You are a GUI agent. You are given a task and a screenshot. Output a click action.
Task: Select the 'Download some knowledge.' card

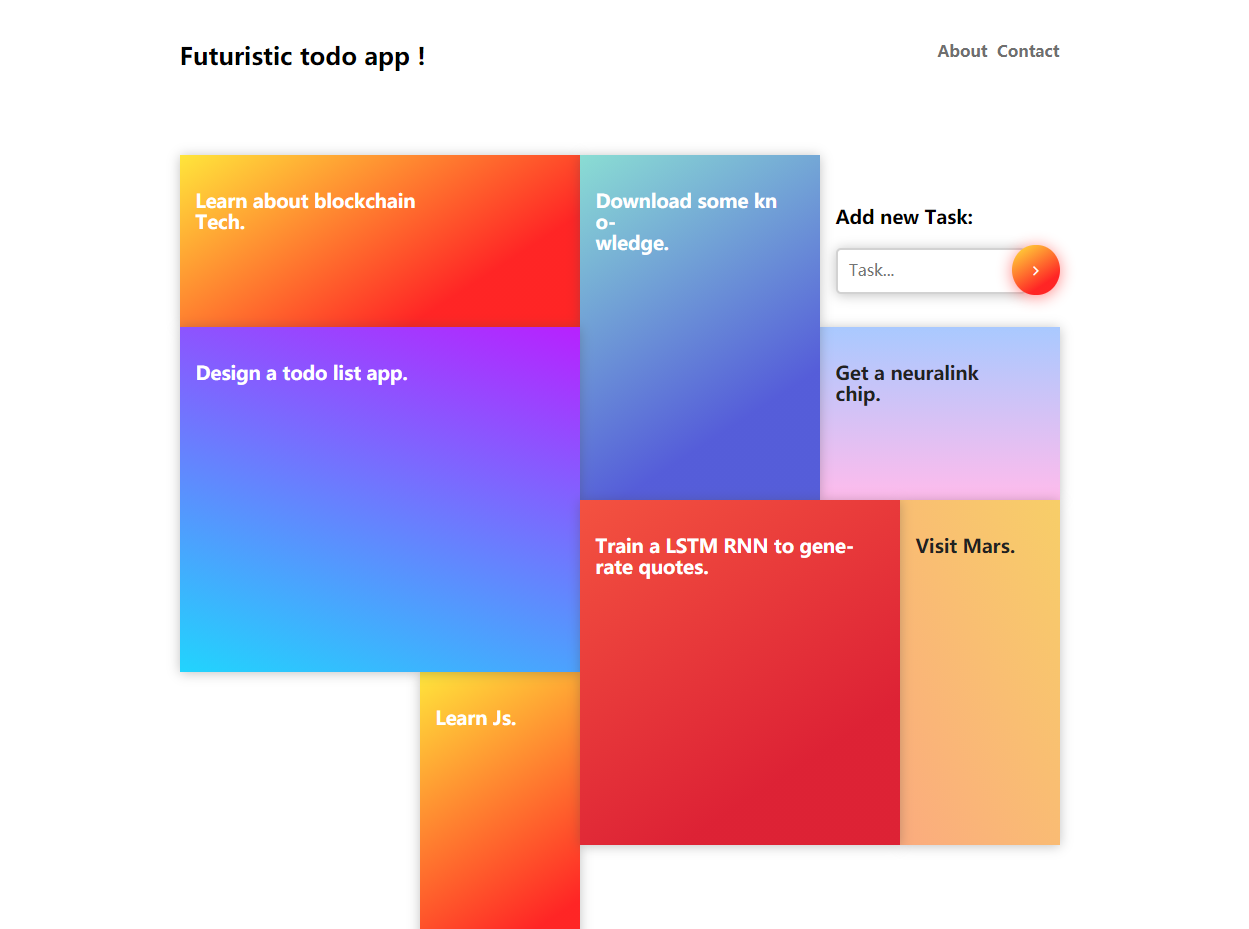point(700,327)
